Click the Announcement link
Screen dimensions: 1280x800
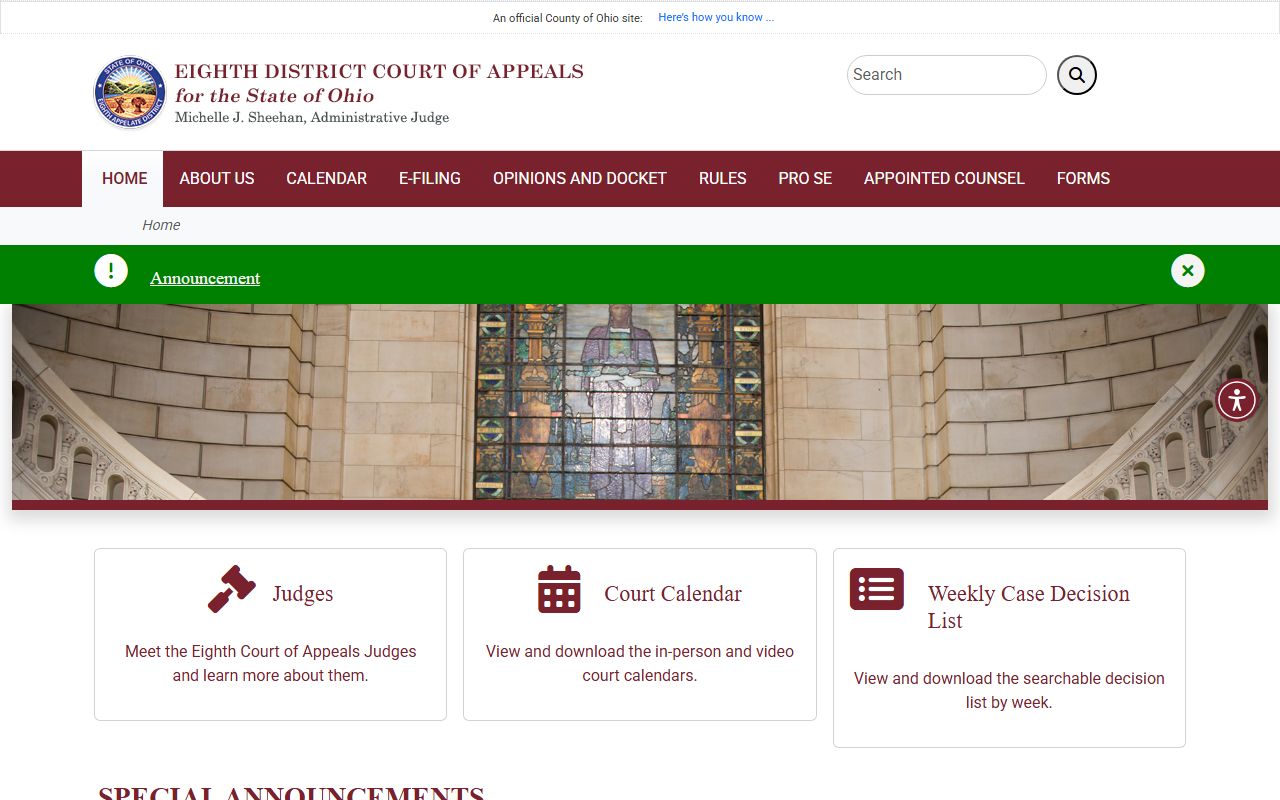click(x=205, y=278)
